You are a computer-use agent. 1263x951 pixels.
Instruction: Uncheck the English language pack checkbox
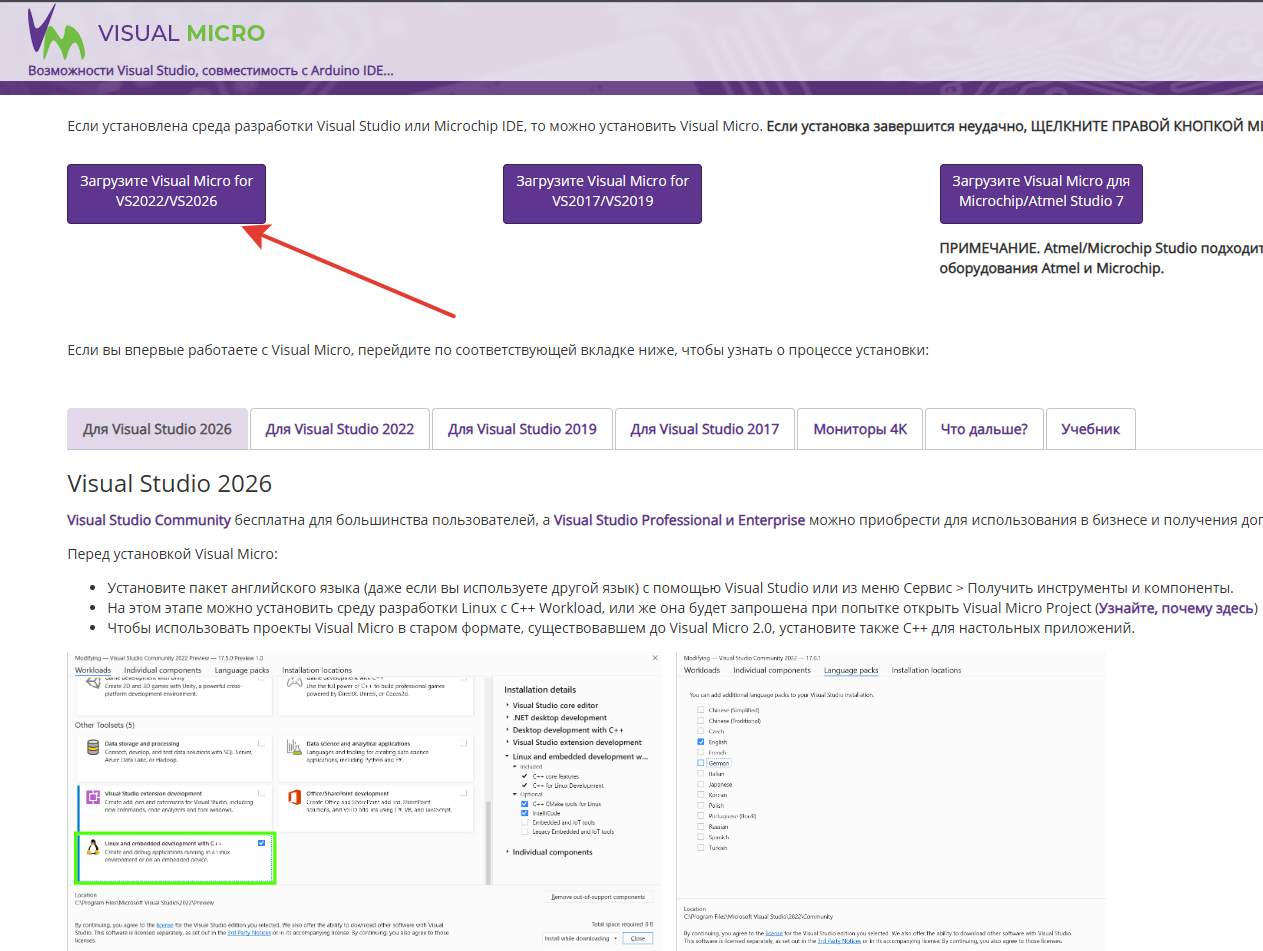coord(701,742)
